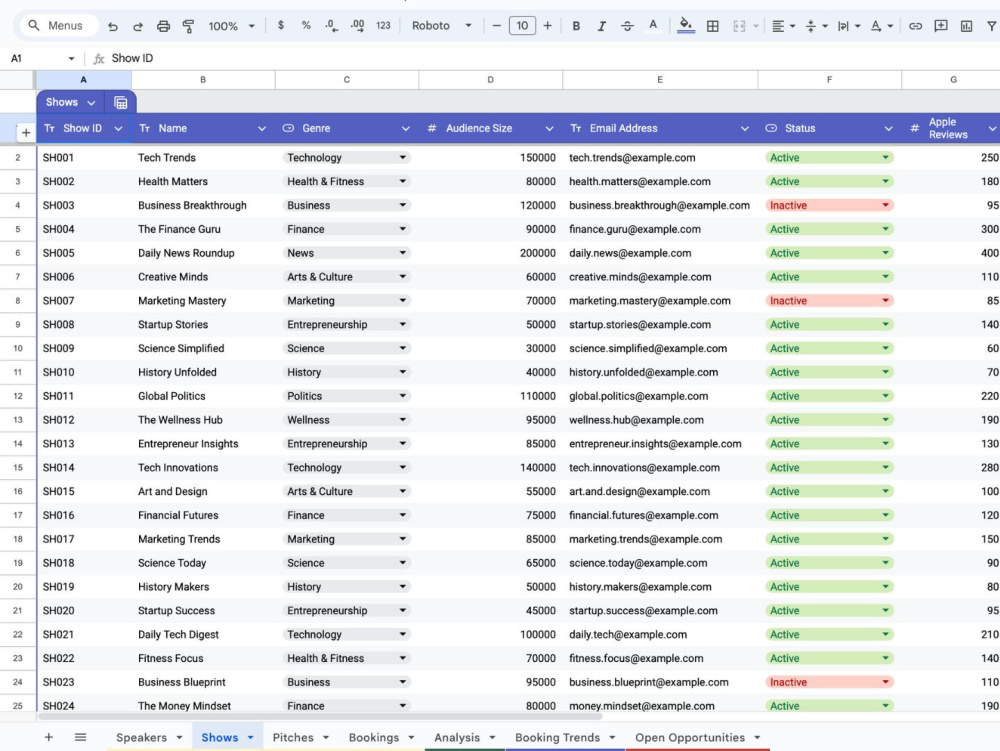Insert chart using chart icon
1000x751 pixels.
pyautogui.click(x=966, y=26)
